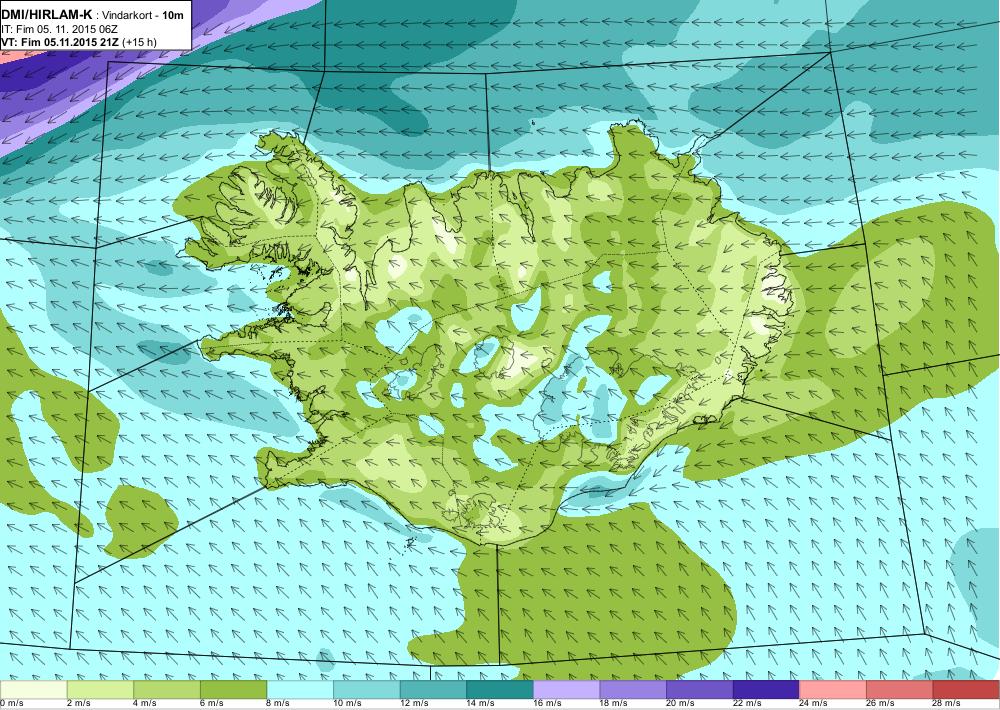The width and height of the screenshot is (1000, 710).
Task: Click the "26 m/s" legend label
Action: click(x=880, y=703)
